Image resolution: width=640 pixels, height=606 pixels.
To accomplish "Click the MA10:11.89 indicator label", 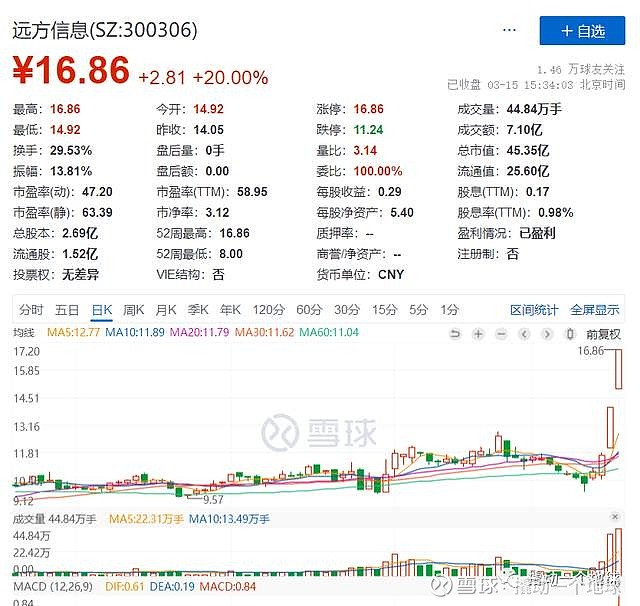I will [x=135, y=332].
